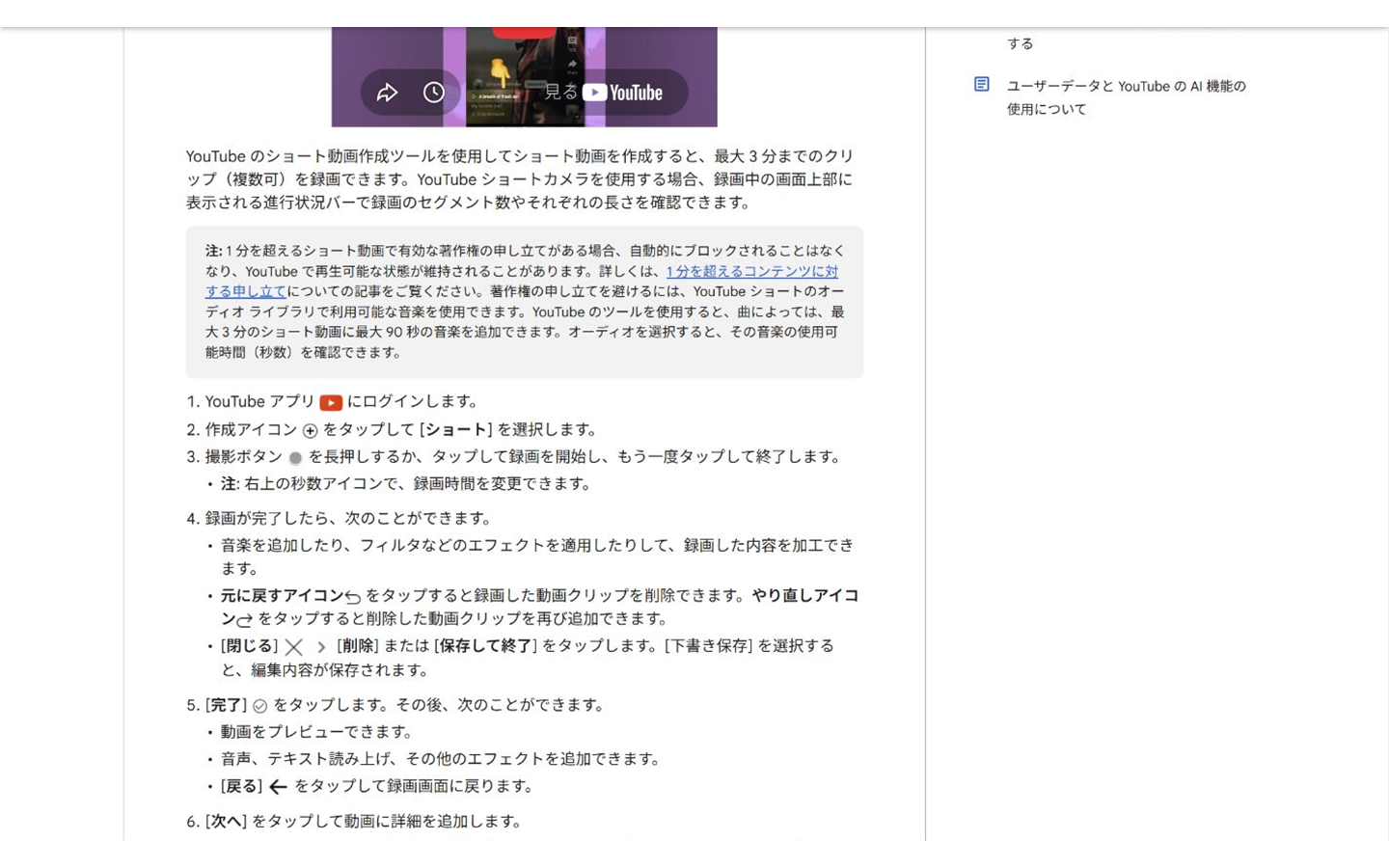Click the back left-arrow icon
The width and height of the screenshot is (1389, 868).
(x=279, y=787)
